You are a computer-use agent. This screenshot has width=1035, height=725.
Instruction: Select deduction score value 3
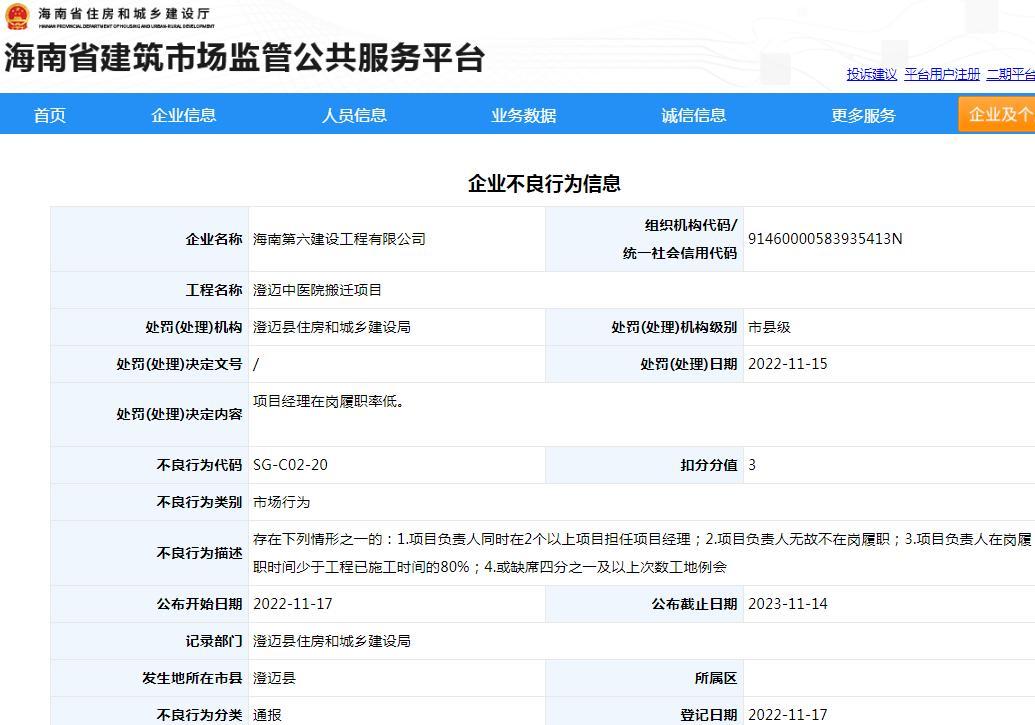tap(752, 465)
